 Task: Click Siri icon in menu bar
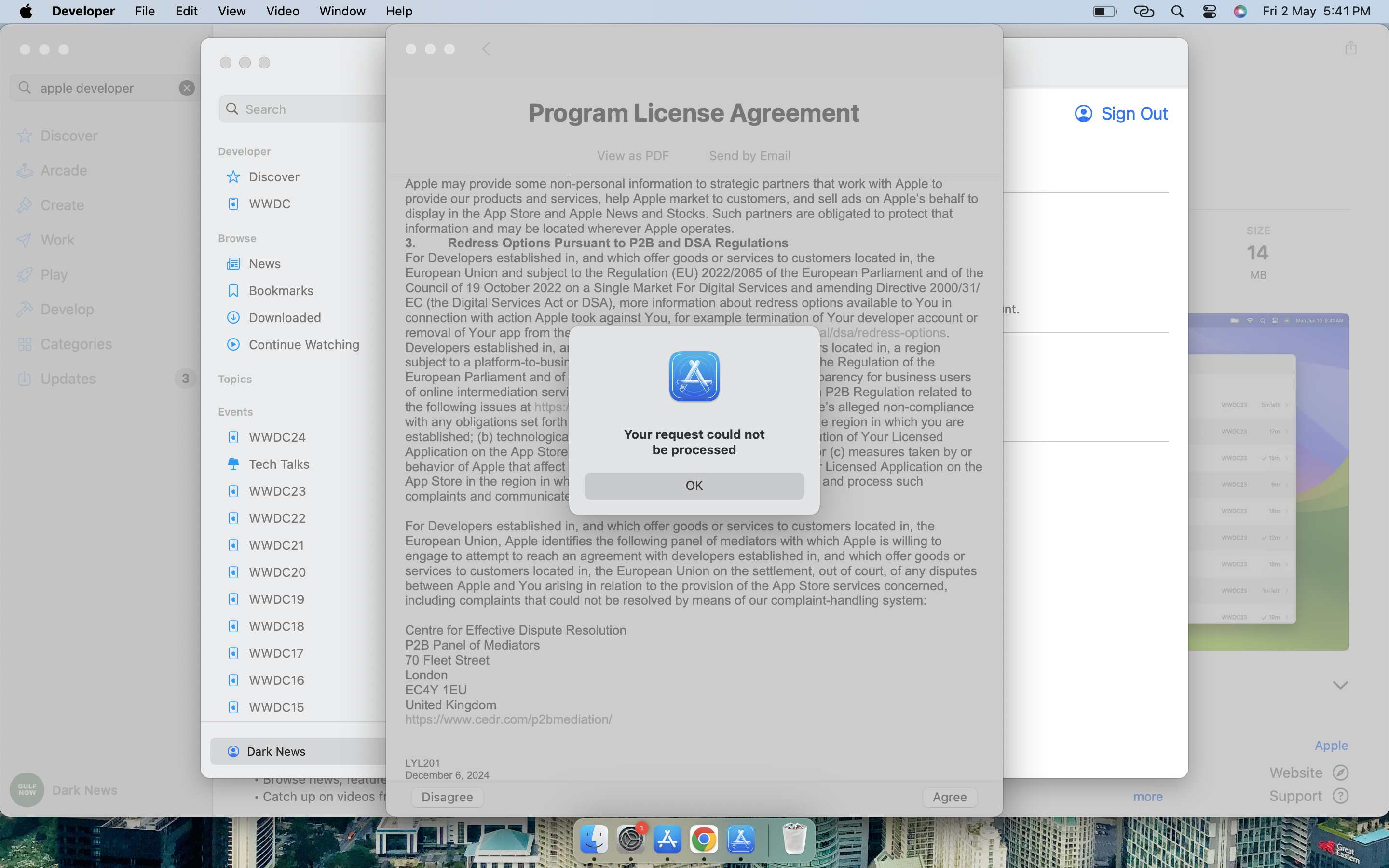click(x=1240, y=11)
